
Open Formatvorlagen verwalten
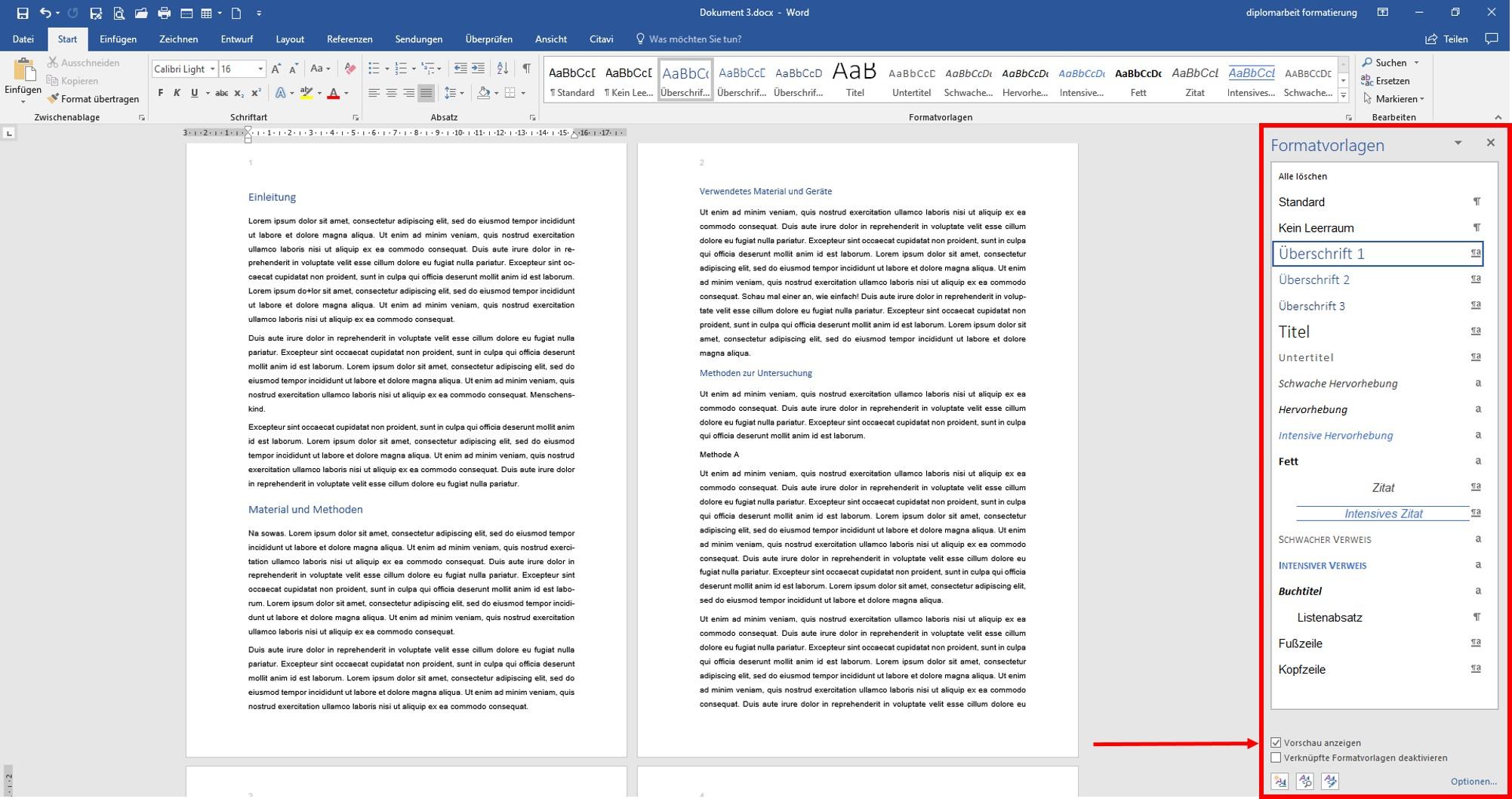point(1330,782)
